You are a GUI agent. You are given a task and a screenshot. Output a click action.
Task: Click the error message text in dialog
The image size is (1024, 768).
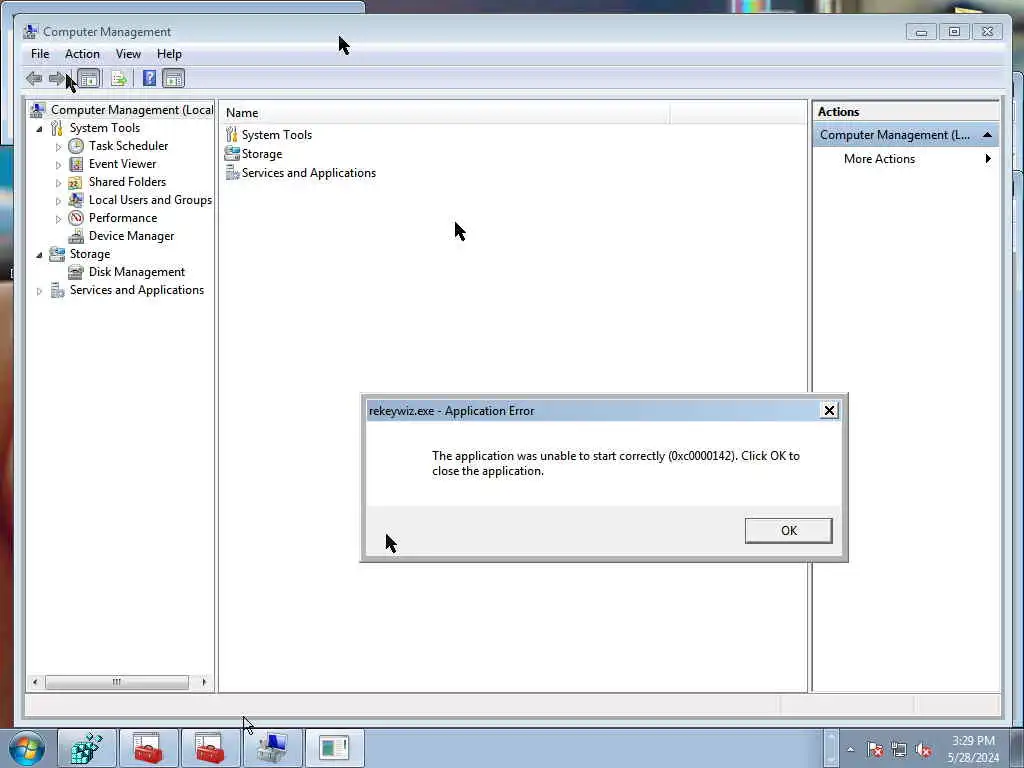[615, 463]
